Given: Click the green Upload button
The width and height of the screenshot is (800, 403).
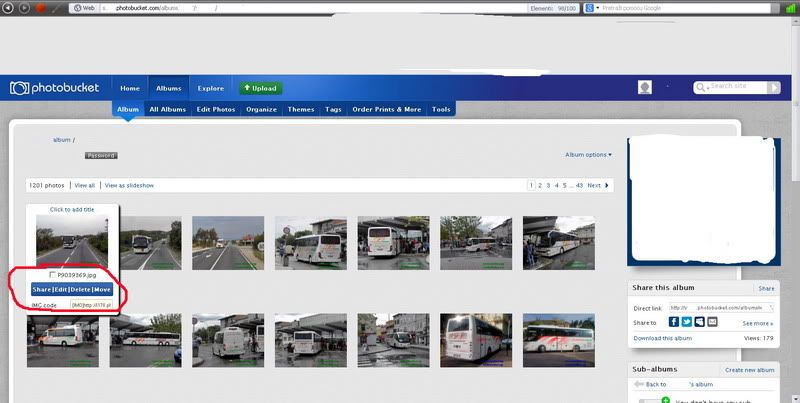Looking at the screenshot, I should click(261, 88).
